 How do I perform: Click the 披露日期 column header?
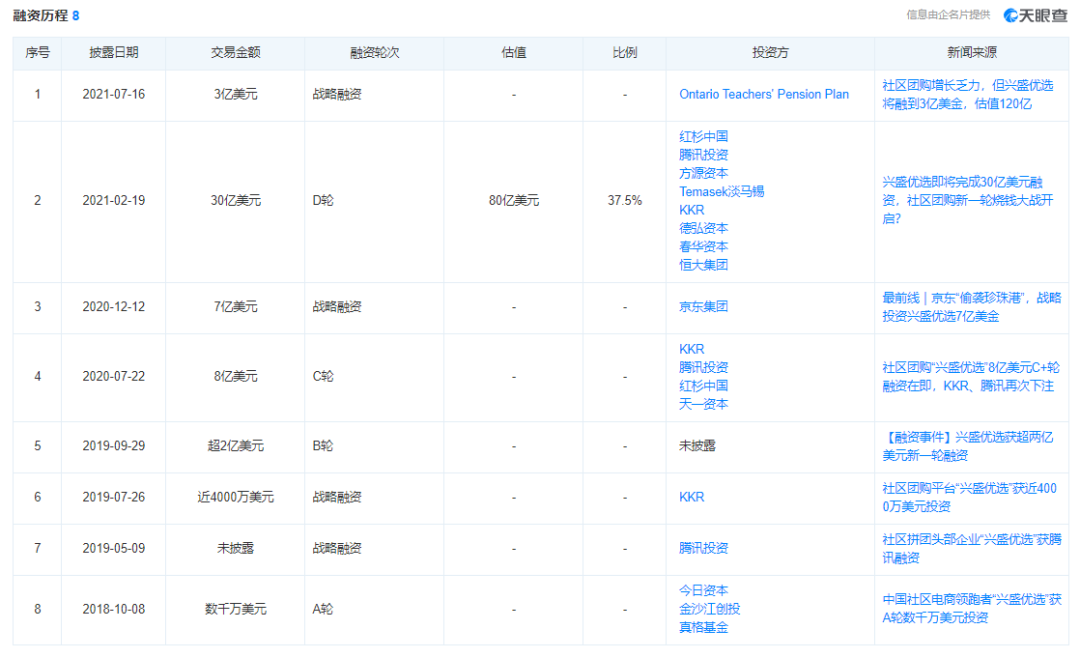click(114, 53)
